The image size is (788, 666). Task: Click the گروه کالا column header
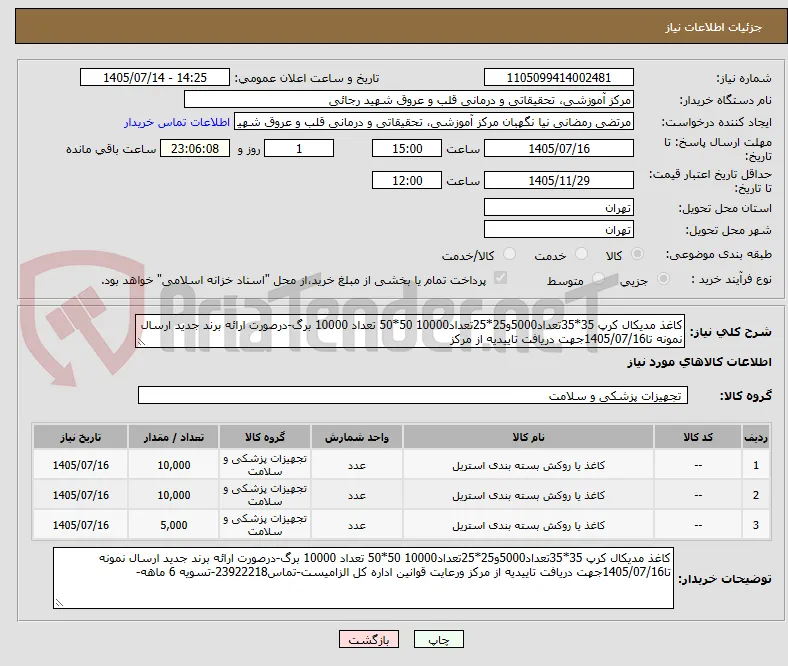[265, 437]
